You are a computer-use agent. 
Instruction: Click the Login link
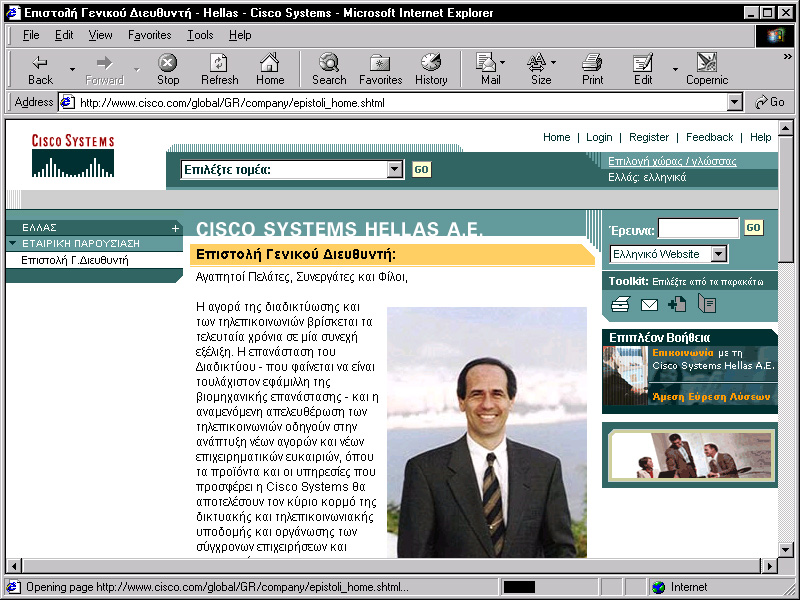point(599,137)
